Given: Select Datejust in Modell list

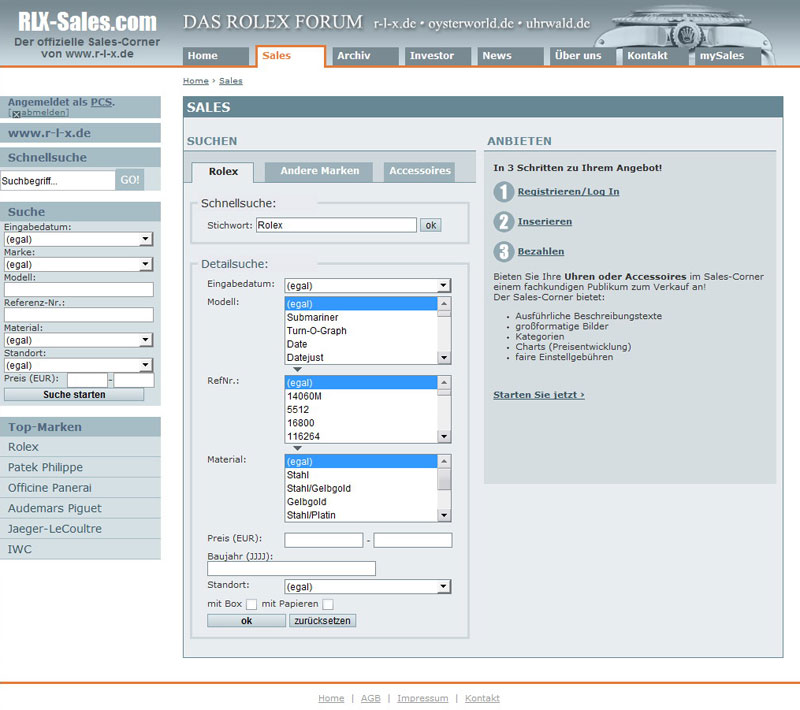Looking at the screenshot, I should coord(361,358).
